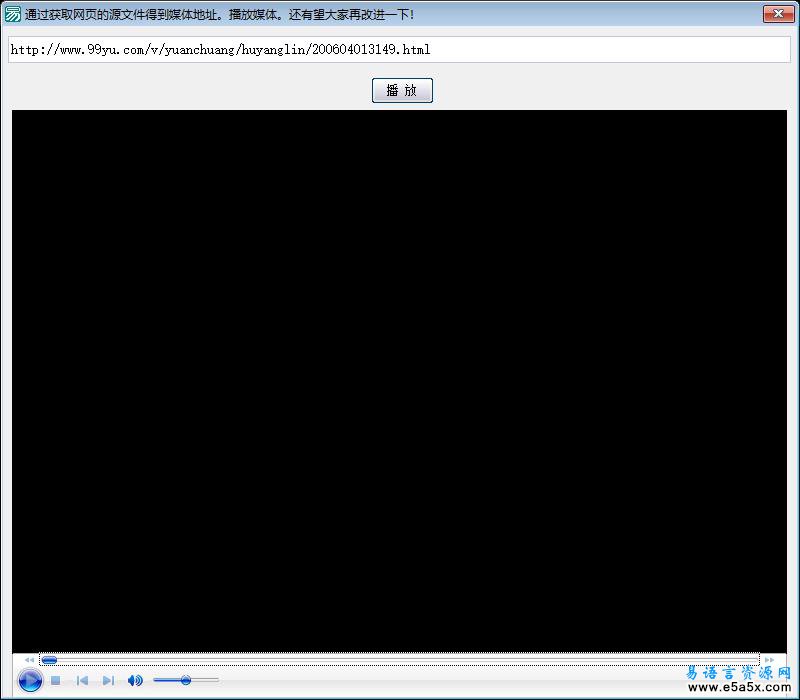Mute audio with the speaker icon

coord(135,680)
